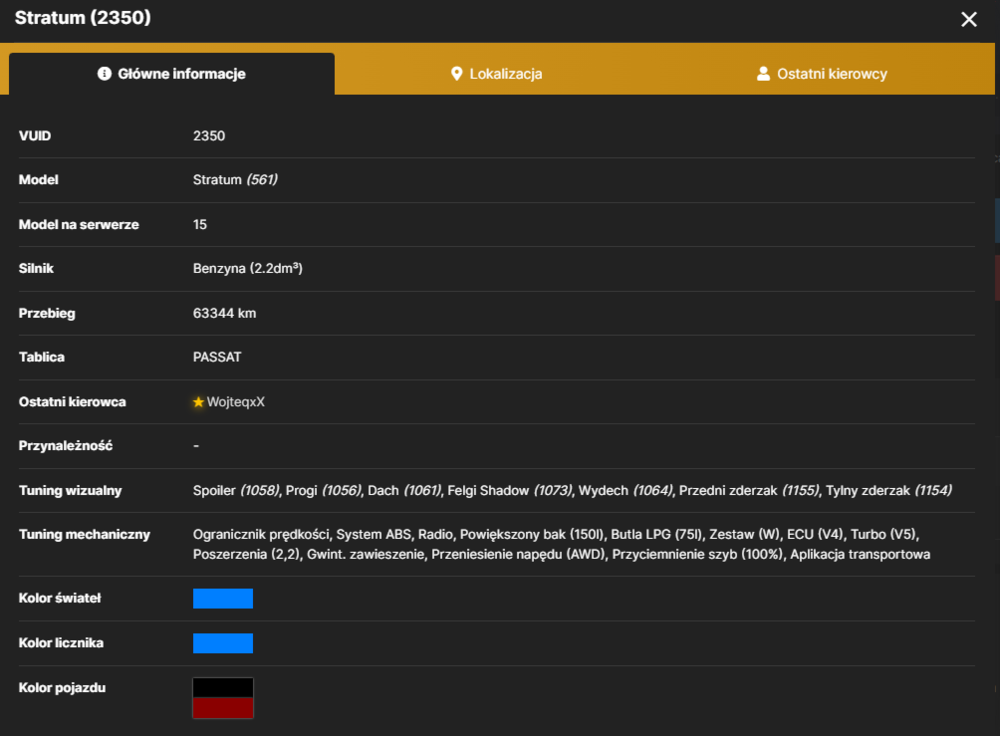
Task: Select the Model na serwerze value 15
Action: 200,224
